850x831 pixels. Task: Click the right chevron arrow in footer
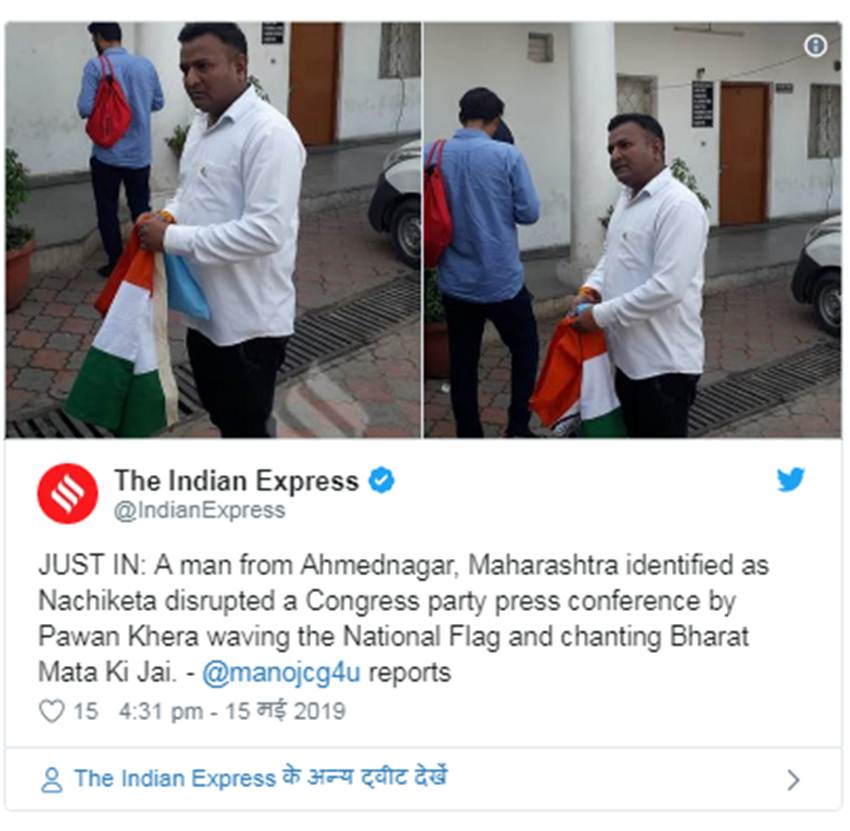793,780
